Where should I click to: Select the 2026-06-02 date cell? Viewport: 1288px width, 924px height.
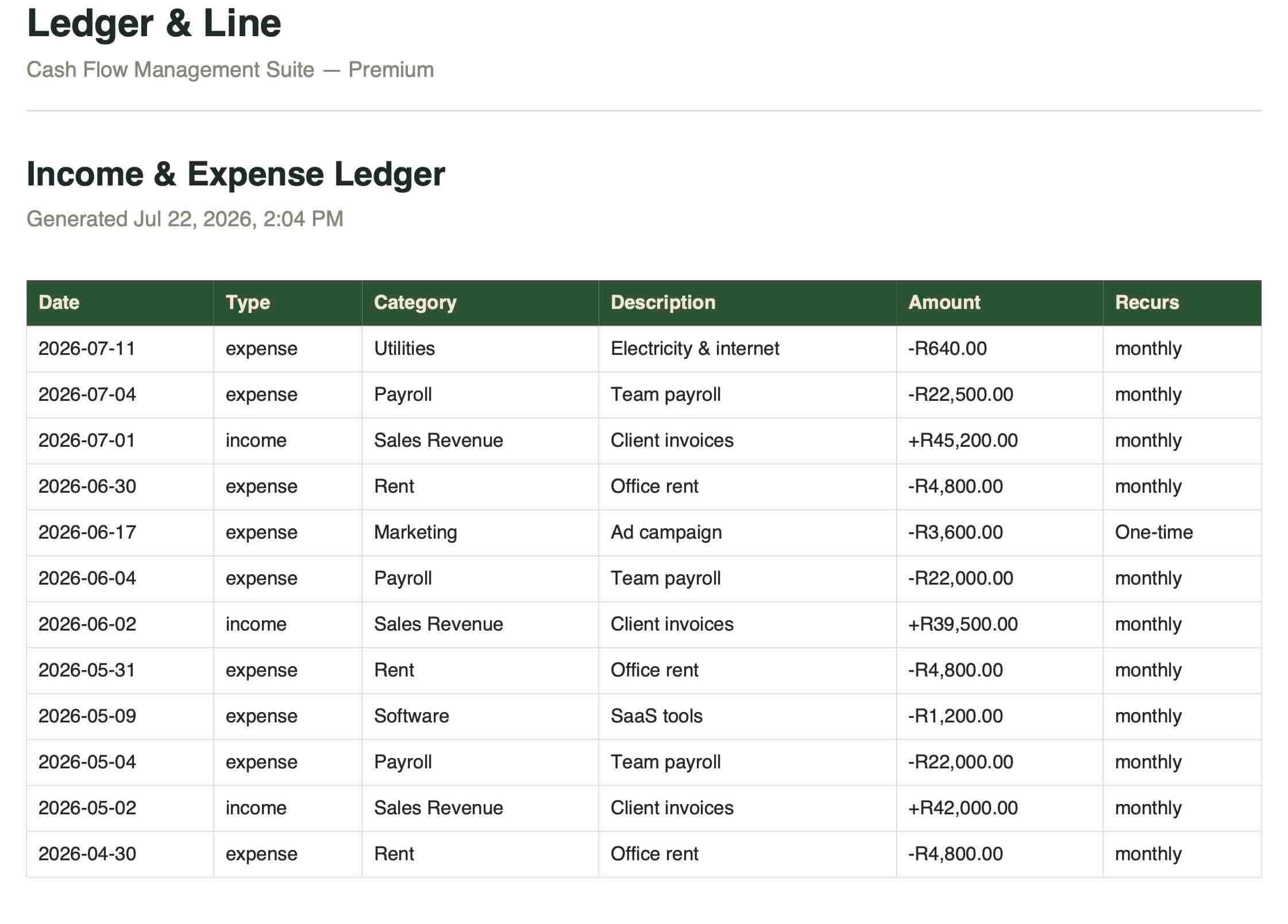(x=120, y=624)
